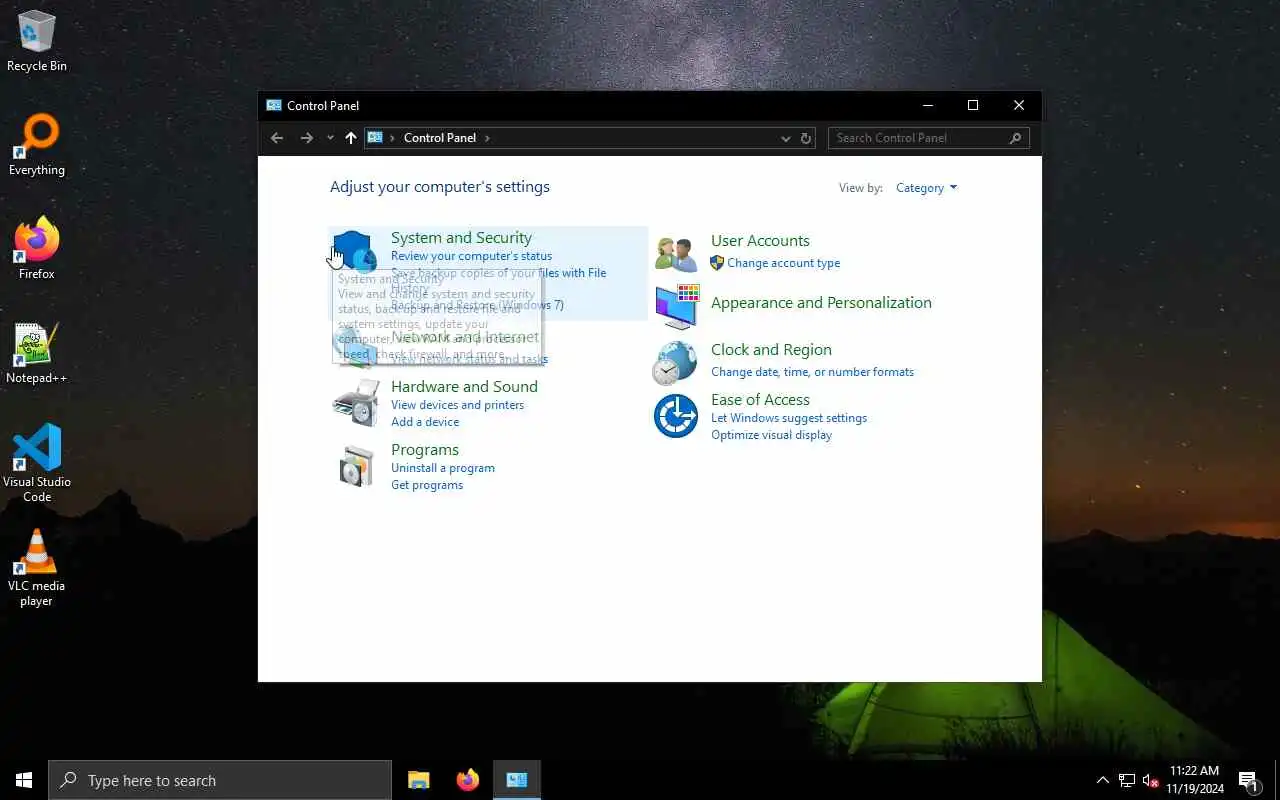Open the Ease of Access icon

pyautogui.click(x=676, y=415)
